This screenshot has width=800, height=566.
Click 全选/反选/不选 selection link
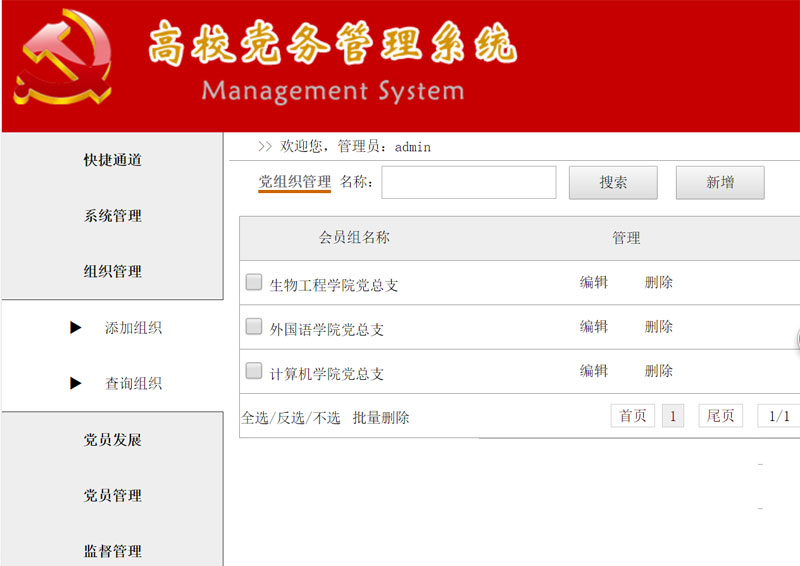click(291, 418)
